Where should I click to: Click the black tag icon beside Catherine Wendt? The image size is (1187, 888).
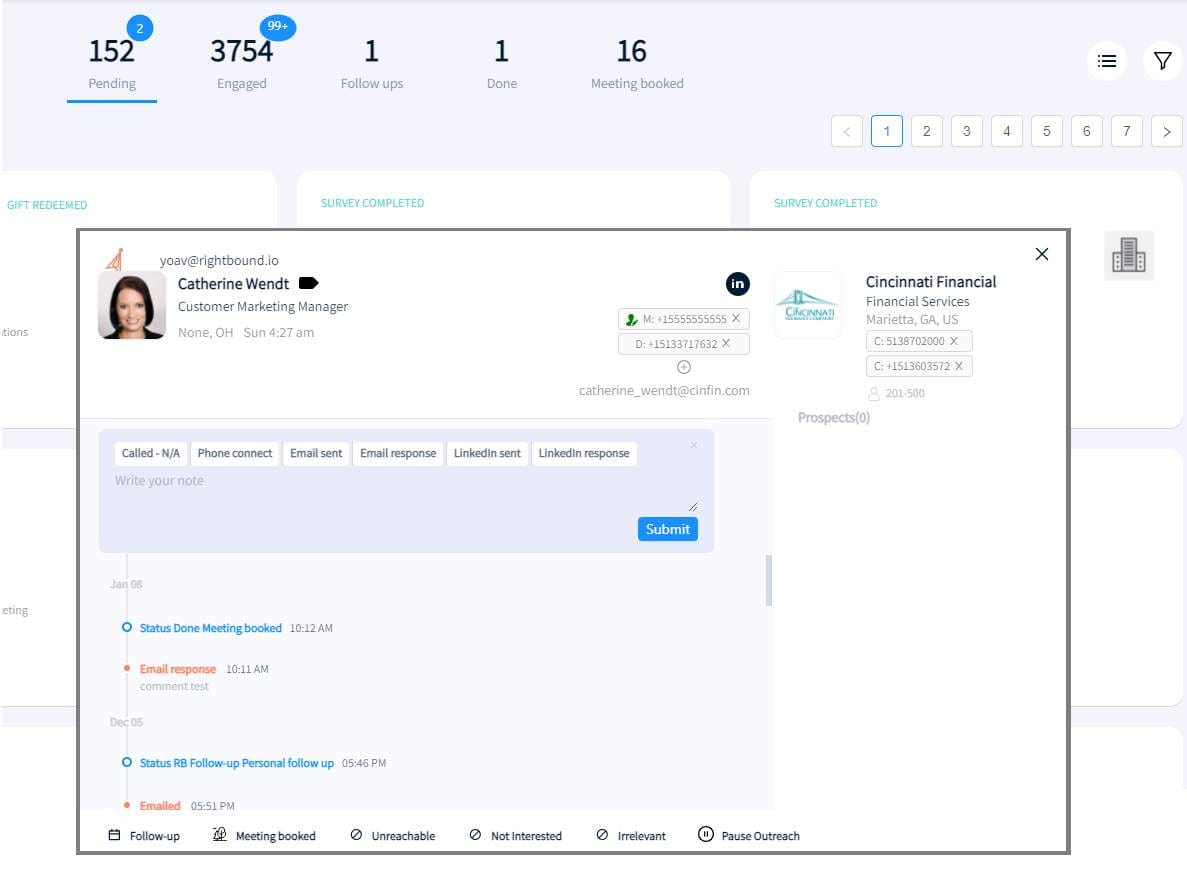click(x=308, y=284)
